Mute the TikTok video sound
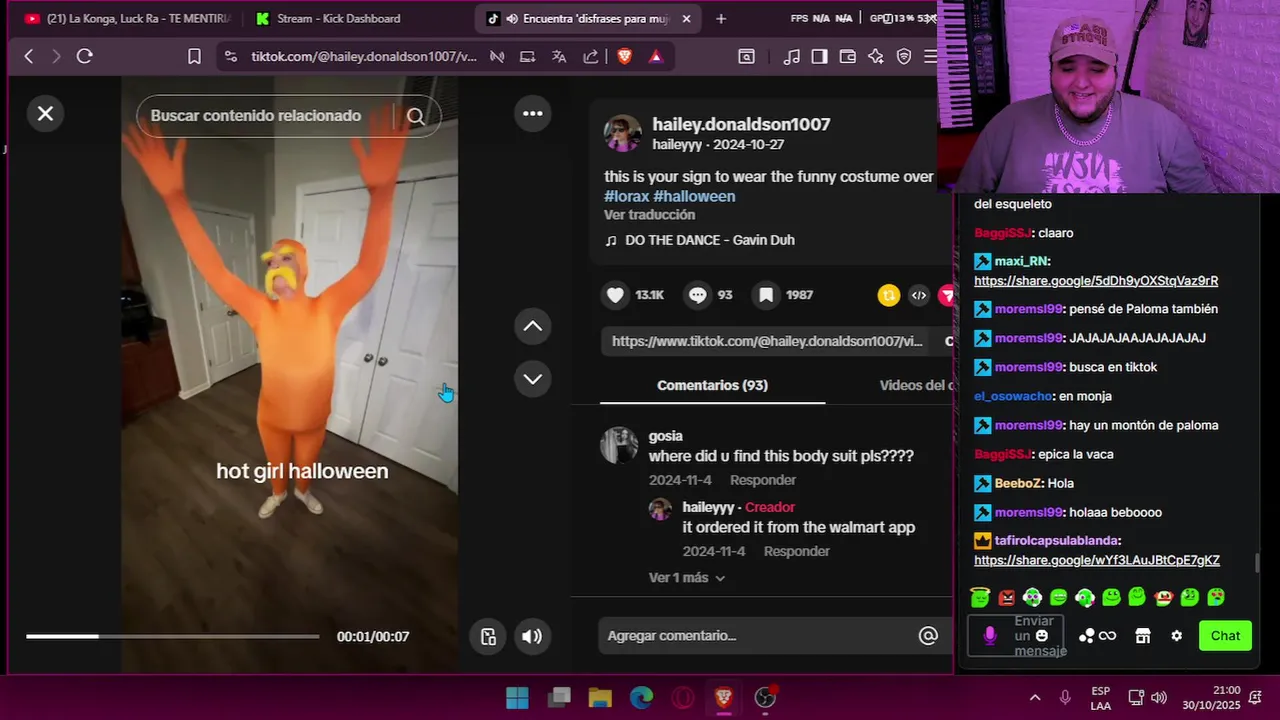1280x720 pixels. click(532, 637)
